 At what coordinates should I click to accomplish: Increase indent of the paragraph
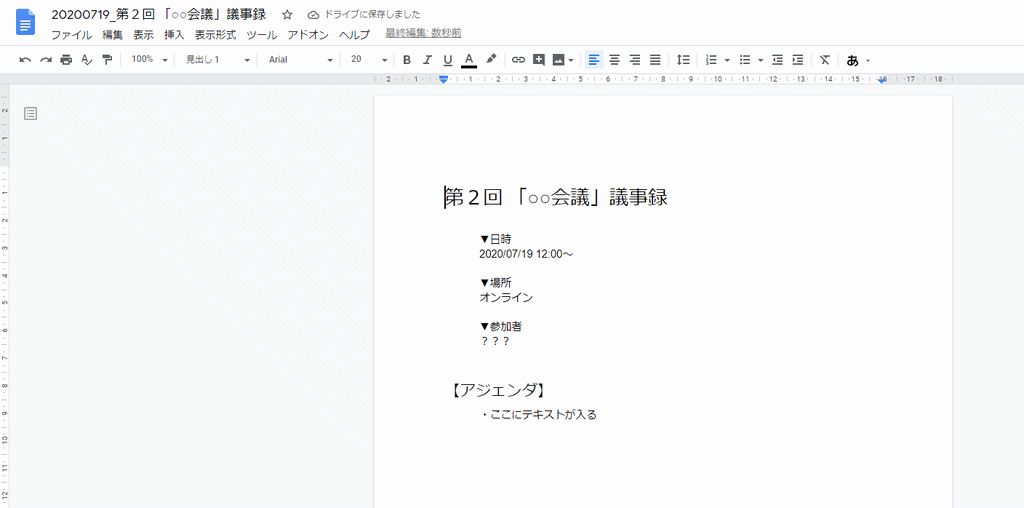[x=798, y=60]
